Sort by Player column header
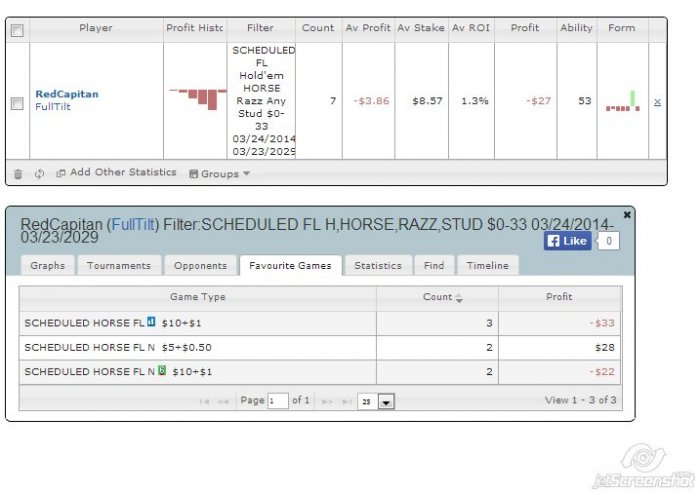This screenshot has width=700, height=494. (96, 28)
